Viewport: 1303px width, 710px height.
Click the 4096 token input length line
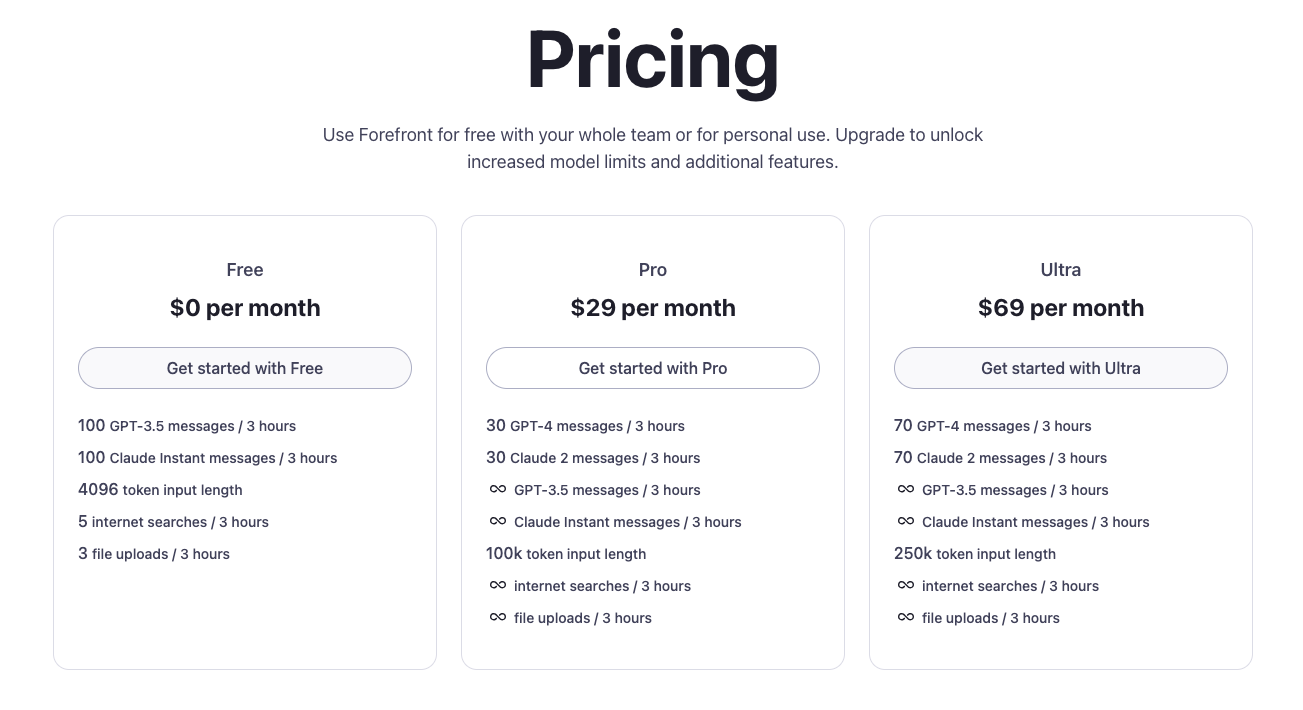pyautogui.click(x=160, y=490)
